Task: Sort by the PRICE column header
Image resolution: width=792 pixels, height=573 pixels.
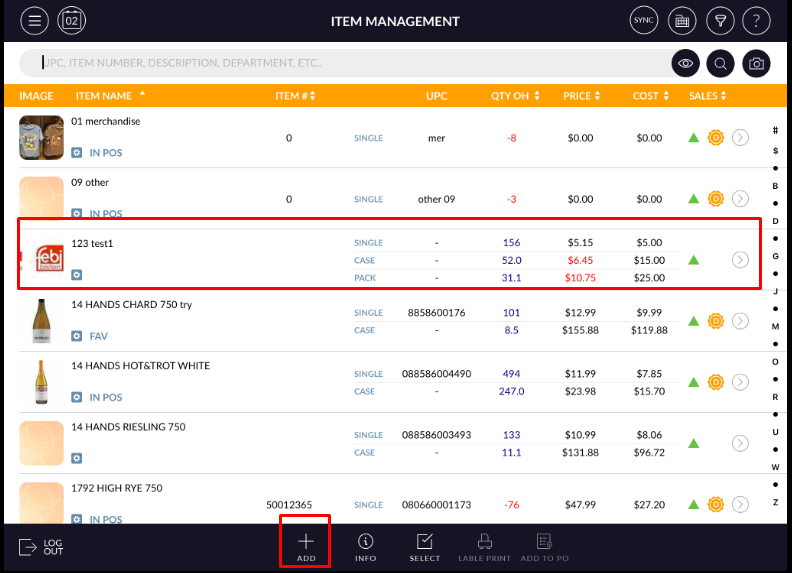Action: tap(581, 96)
